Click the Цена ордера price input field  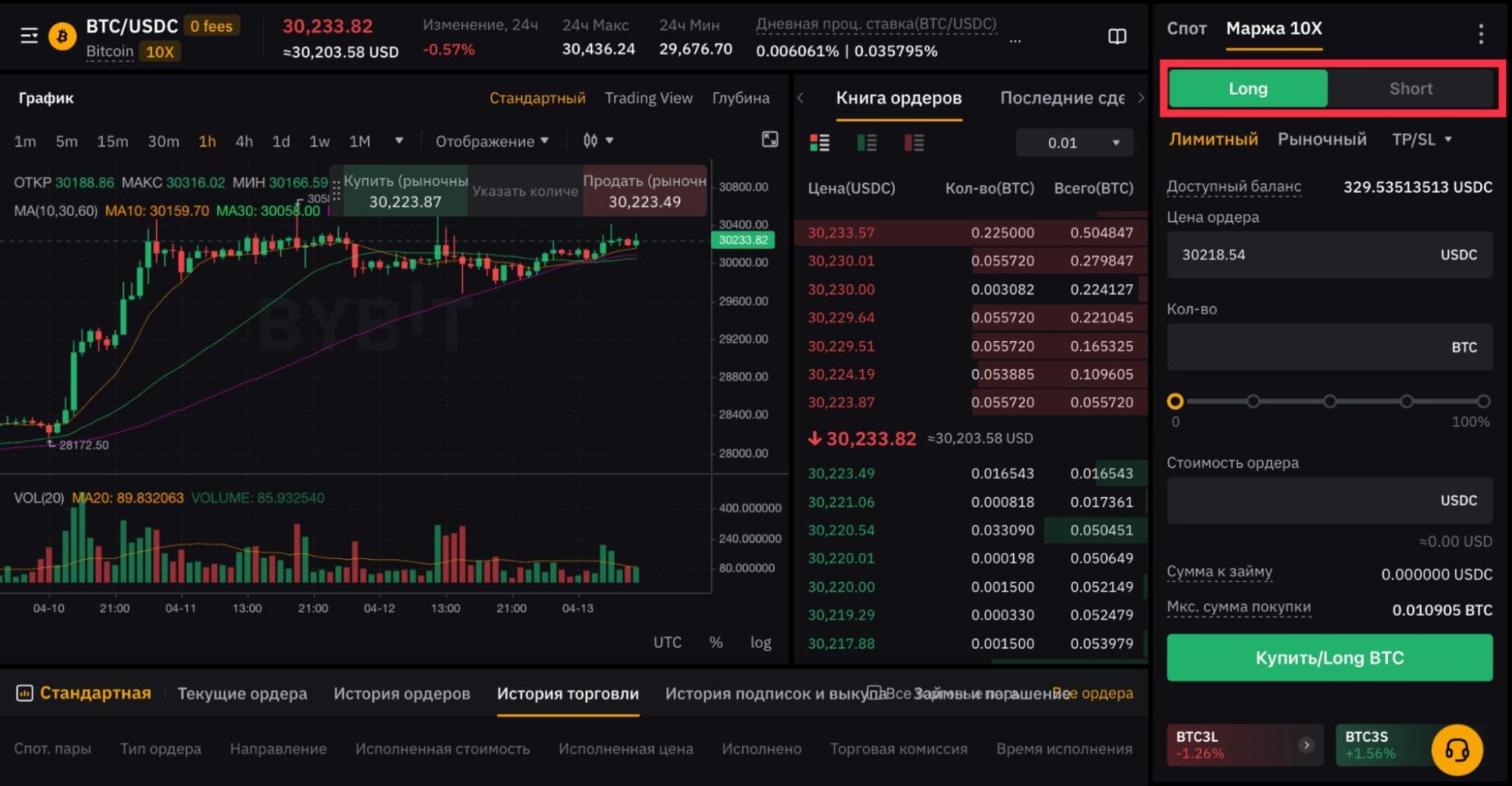coord(1329,254)
